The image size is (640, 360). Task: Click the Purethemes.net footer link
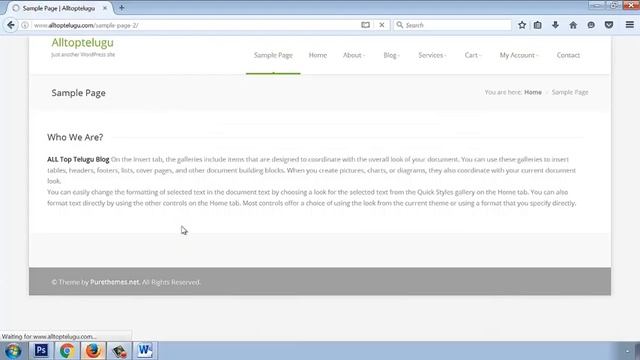[115, 282]
